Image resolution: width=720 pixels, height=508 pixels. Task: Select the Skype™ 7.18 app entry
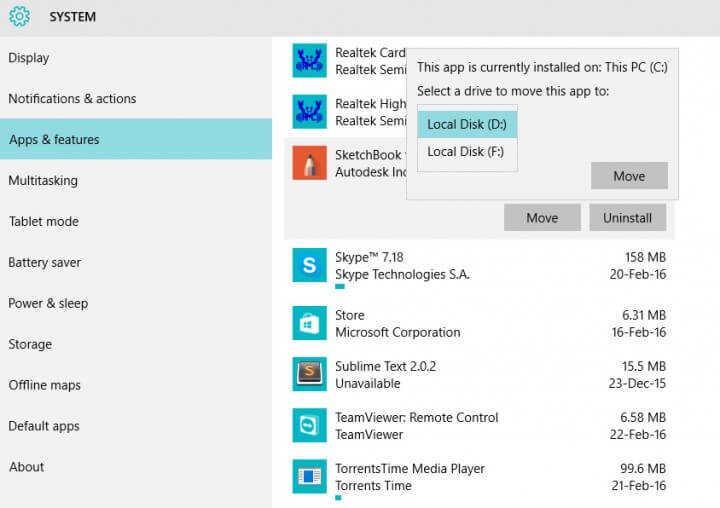pos(479,267)
